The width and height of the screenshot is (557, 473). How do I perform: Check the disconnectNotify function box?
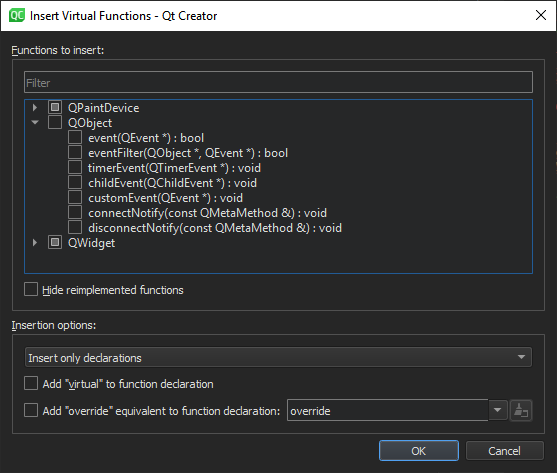[x=75, y=227]
